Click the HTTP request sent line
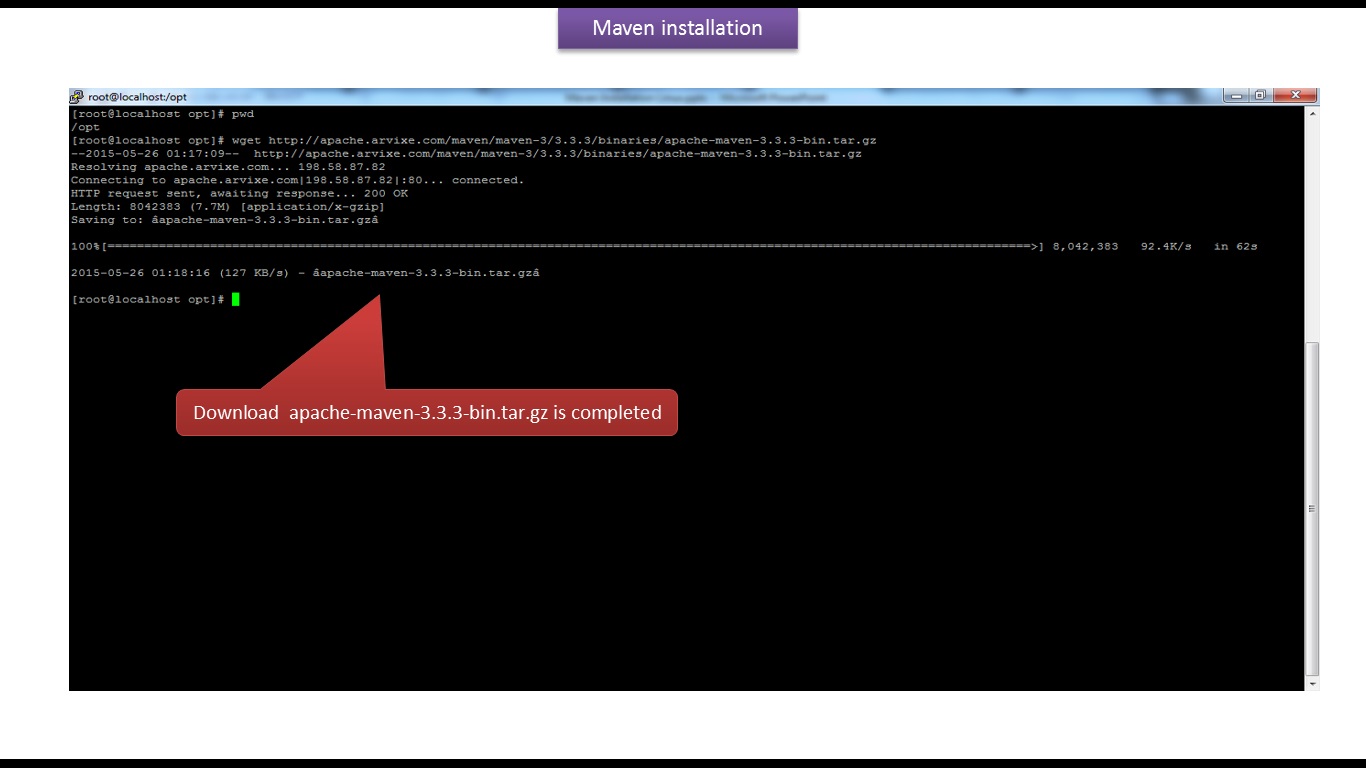The image size is (1366, 768). click(239, 193)
